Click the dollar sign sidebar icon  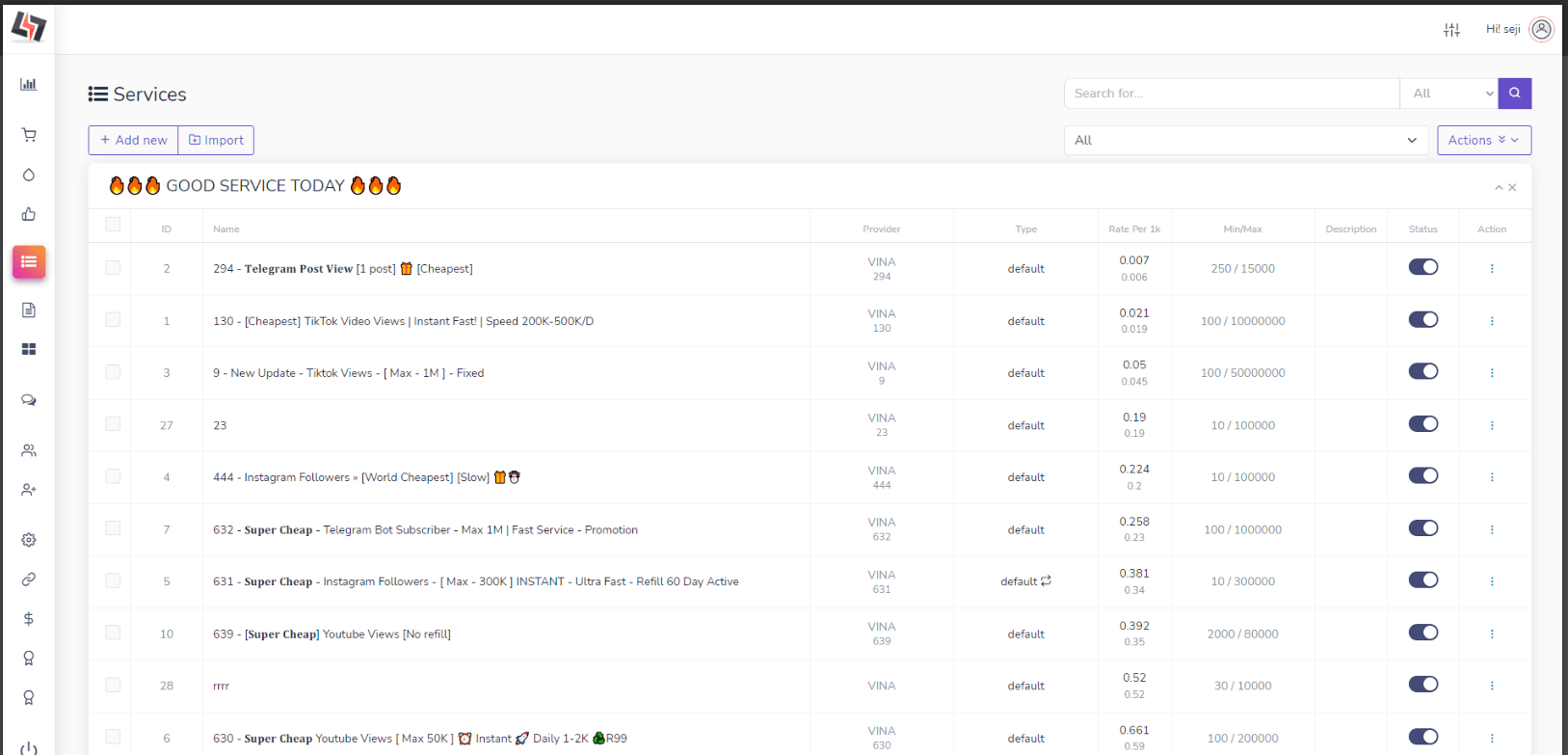point(29,619)
